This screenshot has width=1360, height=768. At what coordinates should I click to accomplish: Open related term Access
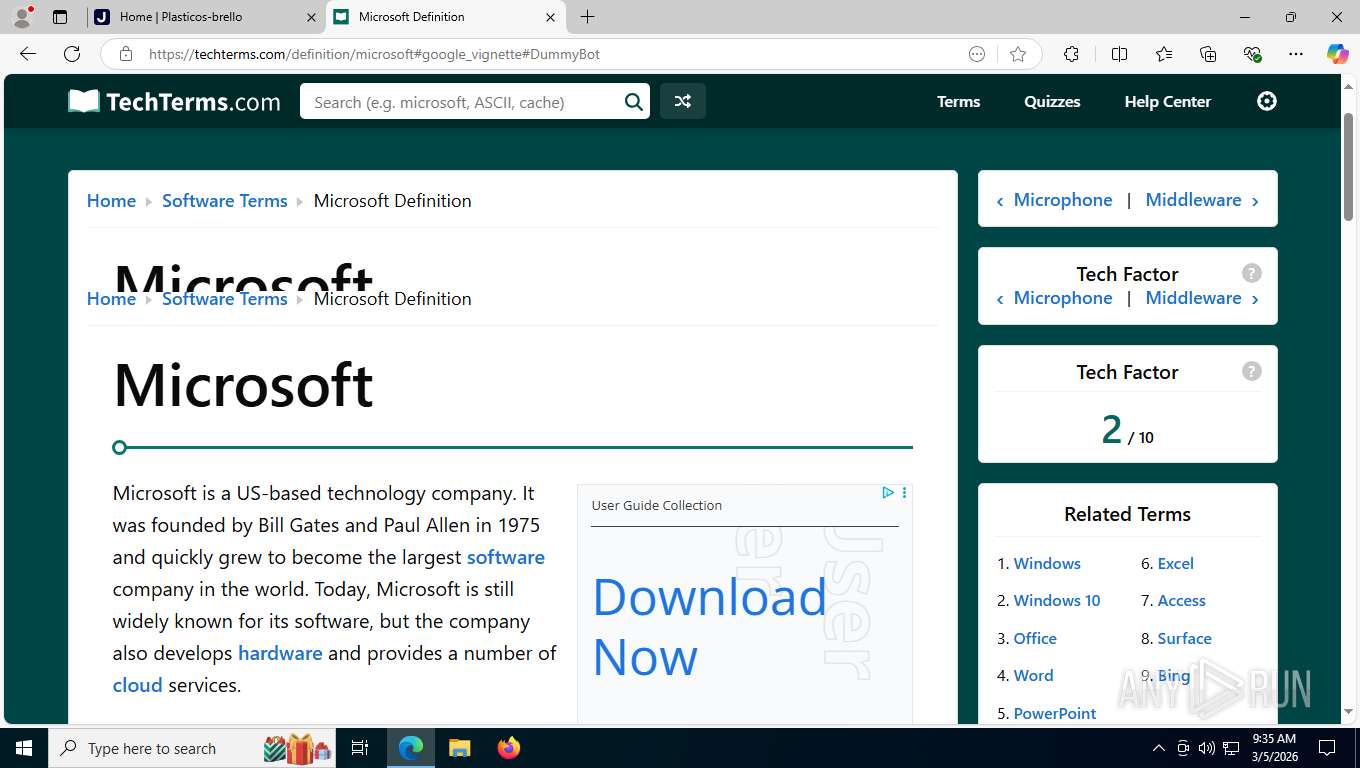click(1181, 600)
